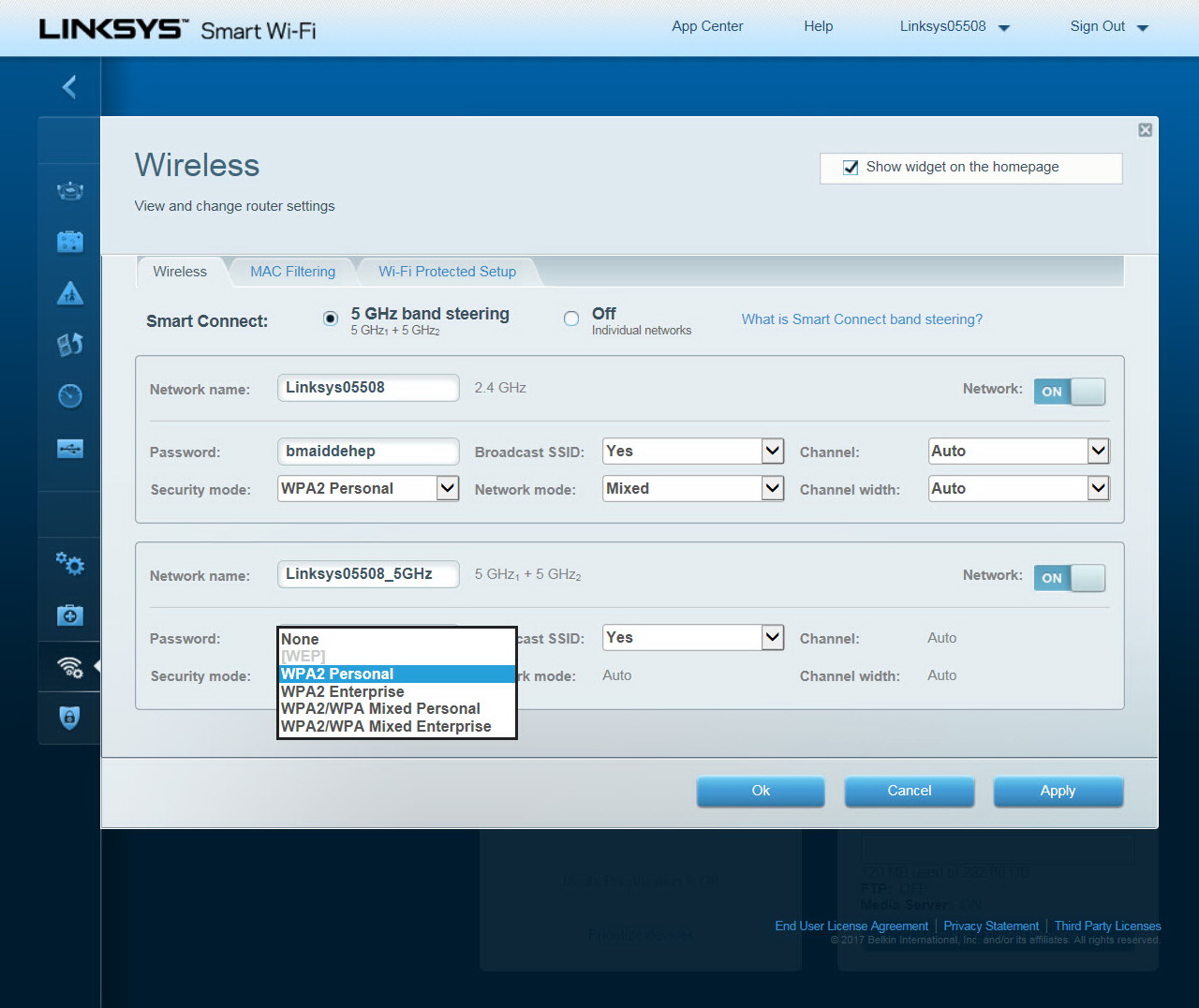This screenshot has width=1199, height=1008.
Task: Switch to Wireless tab
Action: [180, 272]
